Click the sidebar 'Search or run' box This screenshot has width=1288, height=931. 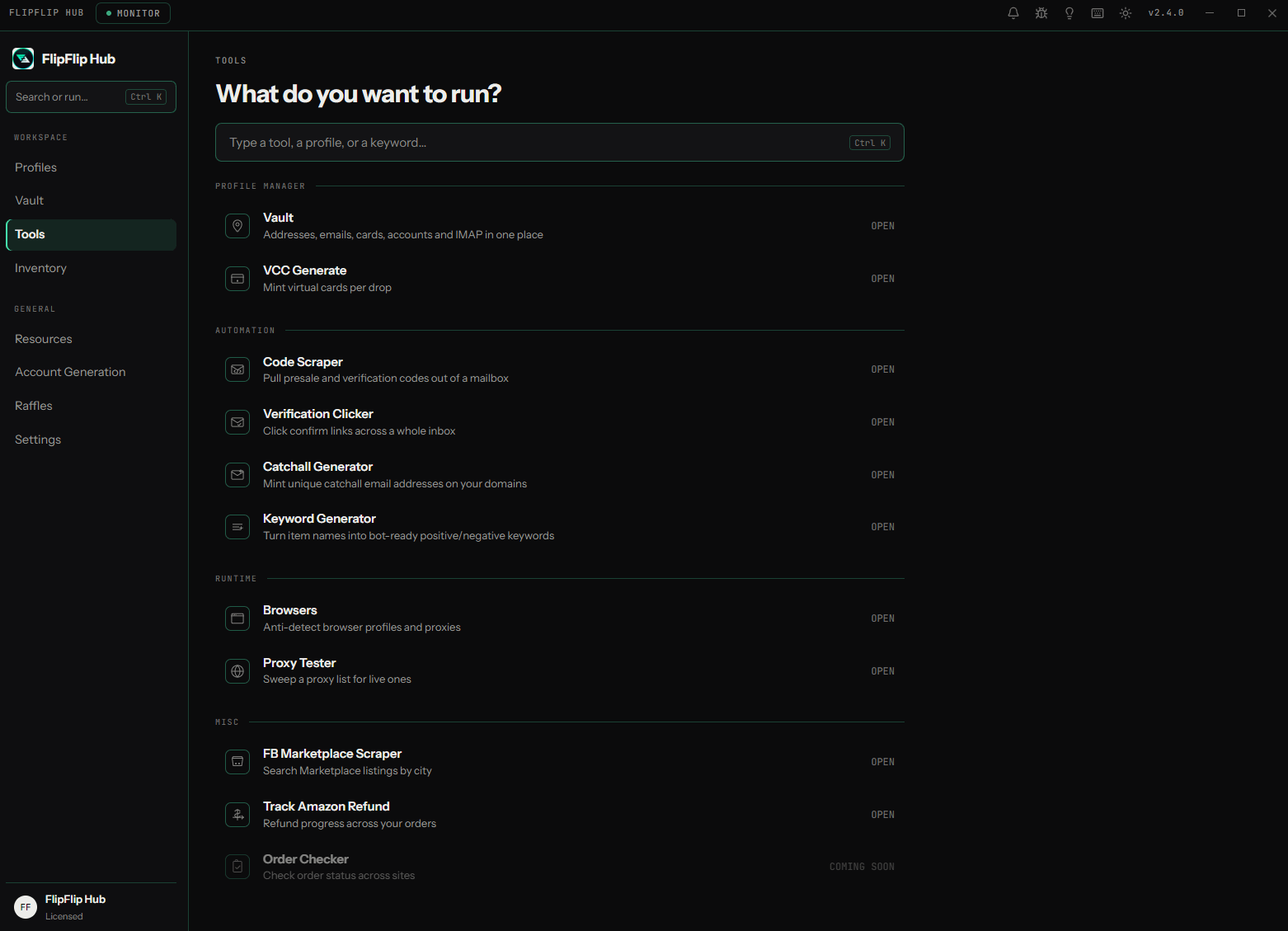coord(91,96)
